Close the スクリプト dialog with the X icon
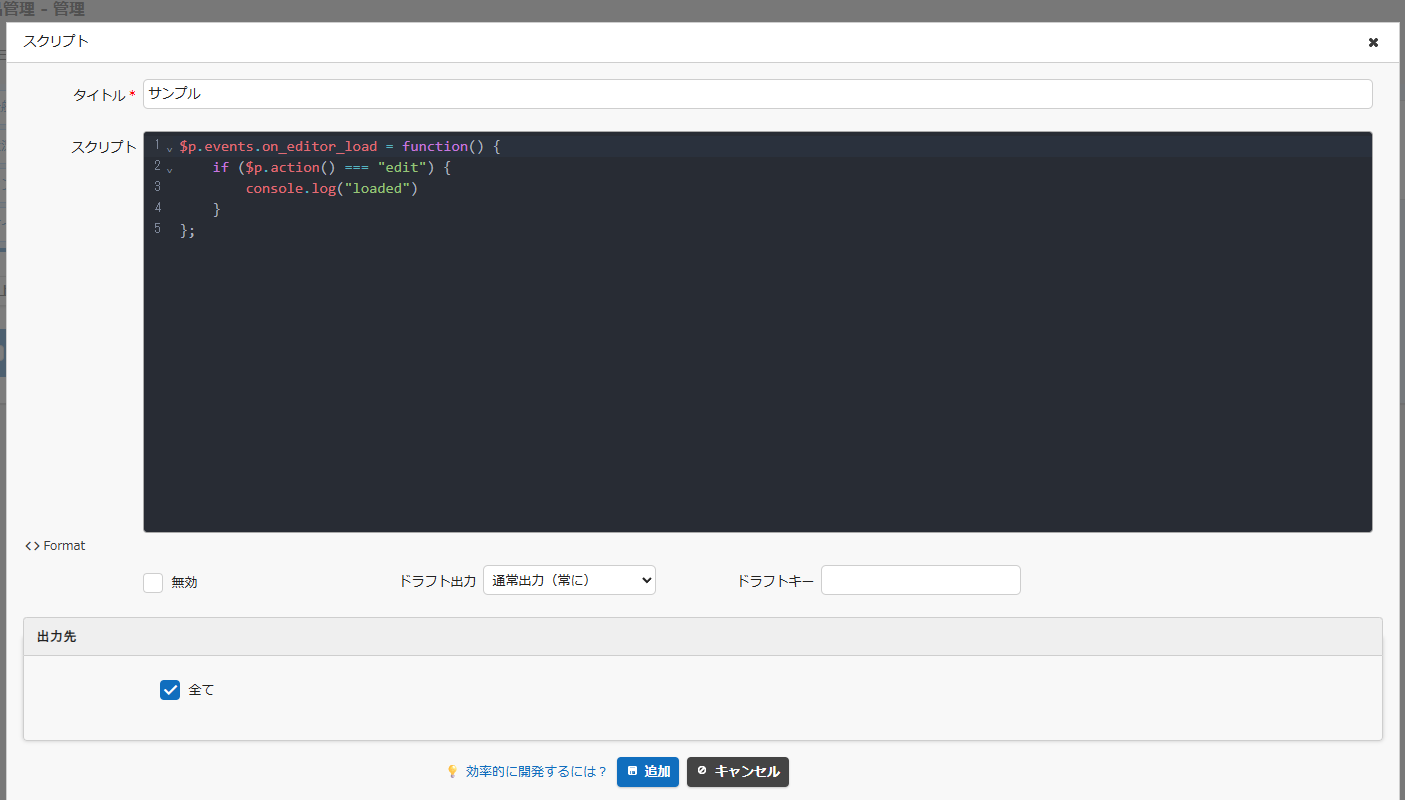 coord(1373,42)
